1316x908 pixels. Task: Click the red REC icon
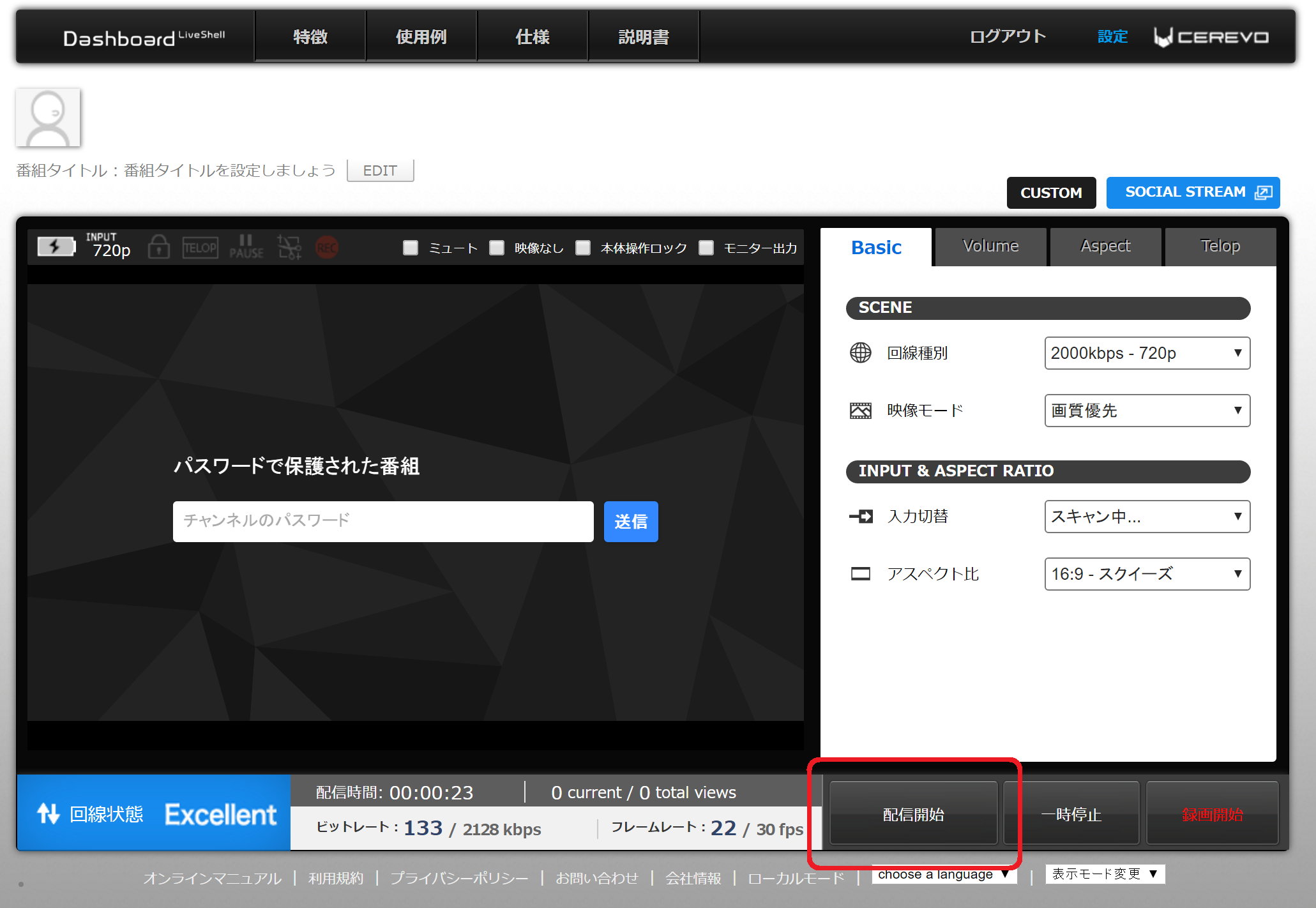pyautogui.click(x=327, y=247)
